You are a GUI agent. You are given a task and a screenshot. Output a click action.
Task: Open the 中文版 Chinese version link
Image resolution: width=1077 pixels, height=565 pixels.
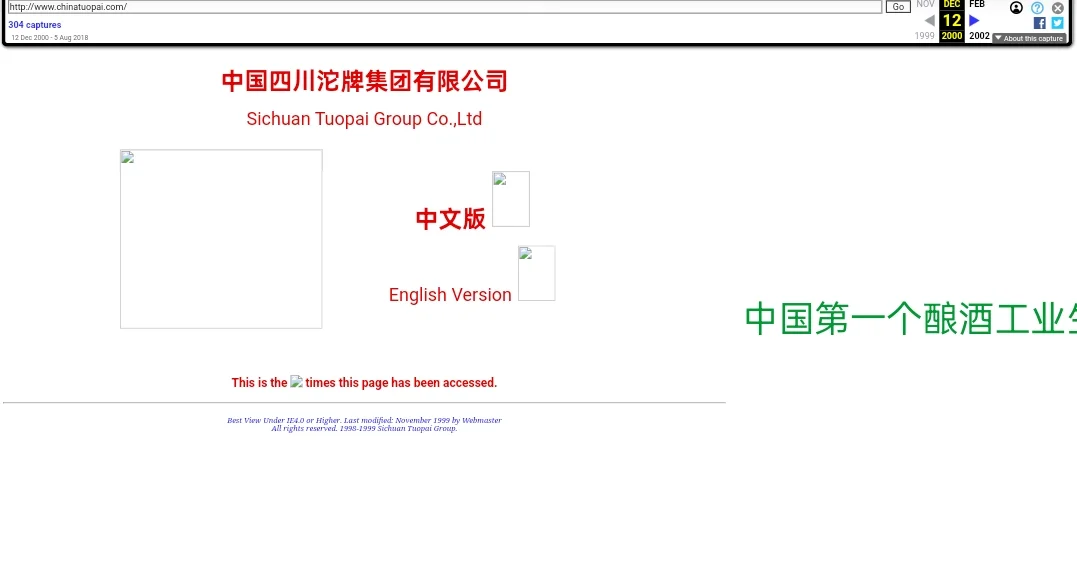click(451, 219)
